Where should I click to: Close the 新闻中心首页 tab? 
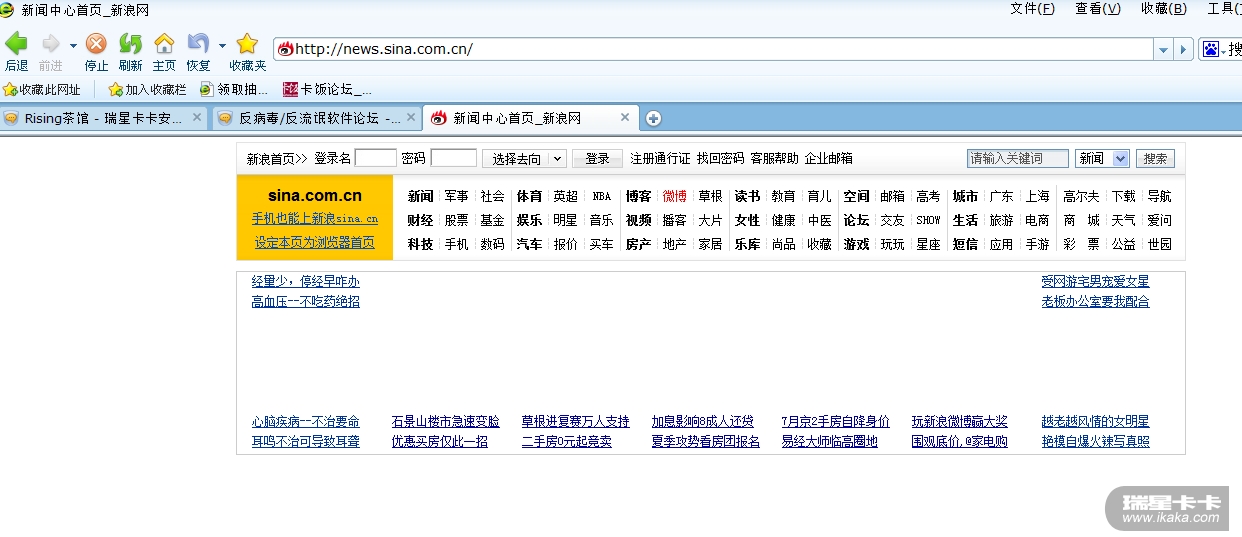tap(625, 117)
